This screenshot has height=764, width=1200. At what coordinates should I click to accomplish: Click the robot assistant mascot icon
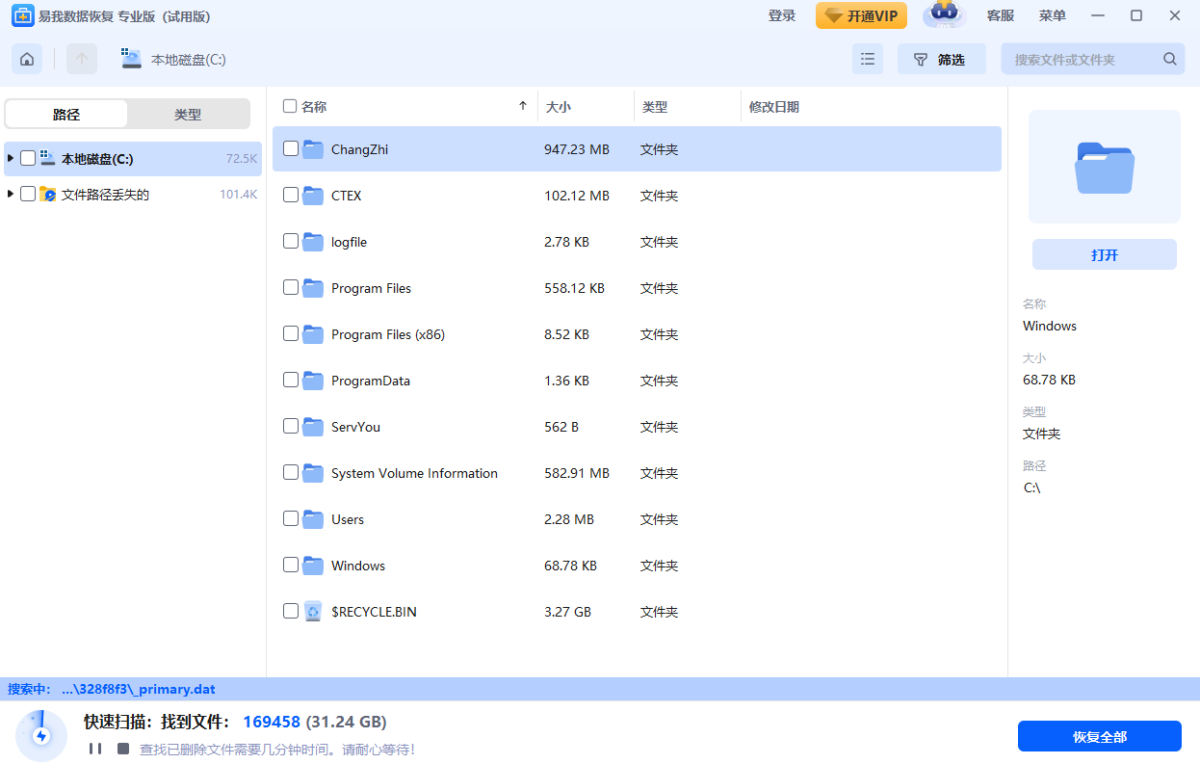pyautogui.click(x=943, y=15)
